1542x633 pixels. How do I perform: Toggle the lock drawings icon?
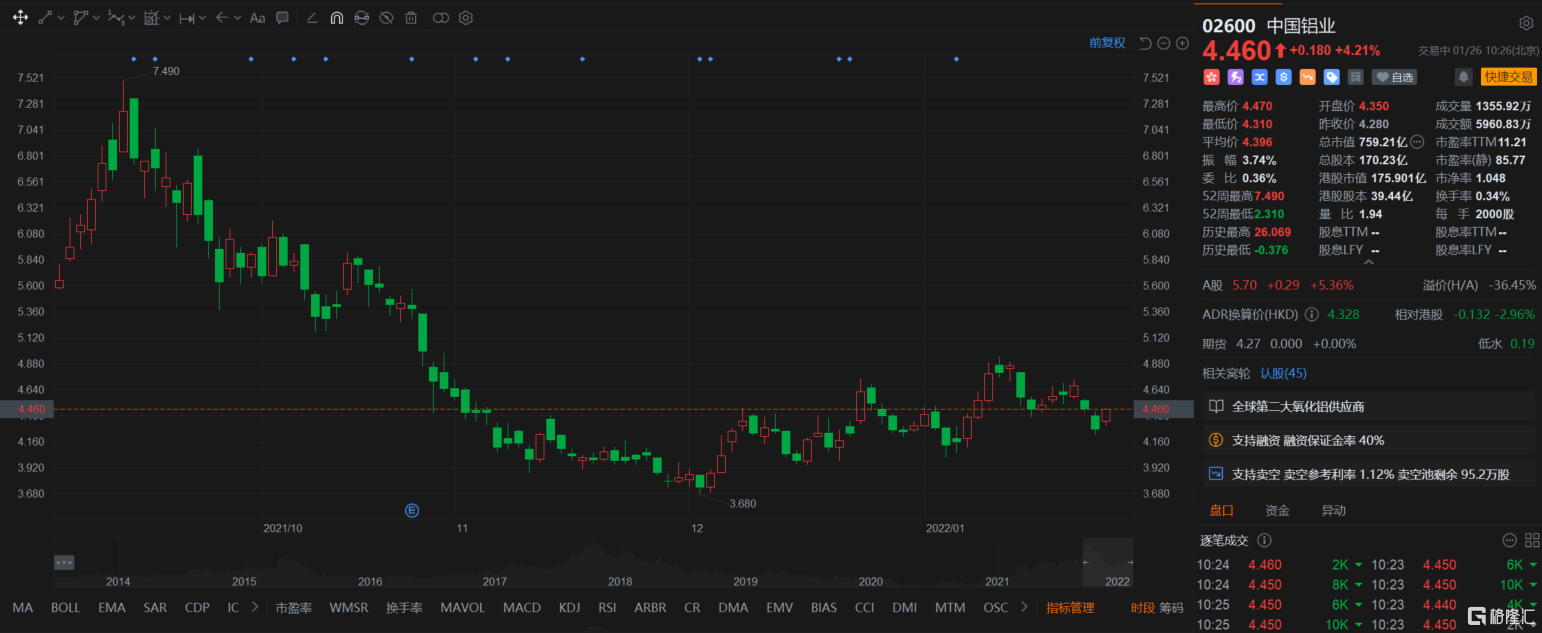[361, 18]
